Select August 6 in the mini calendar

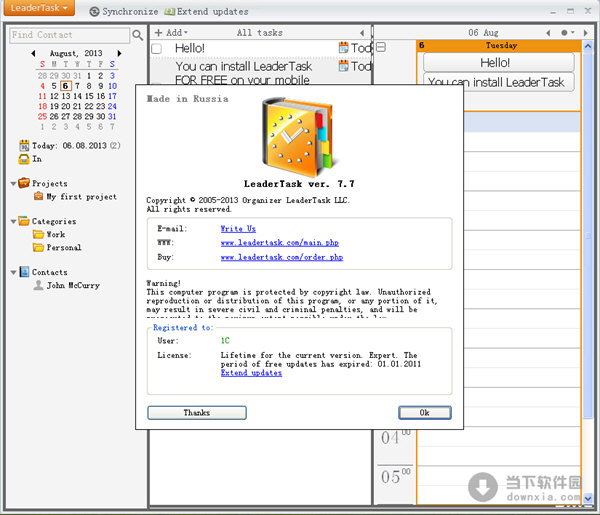(65, 86)
